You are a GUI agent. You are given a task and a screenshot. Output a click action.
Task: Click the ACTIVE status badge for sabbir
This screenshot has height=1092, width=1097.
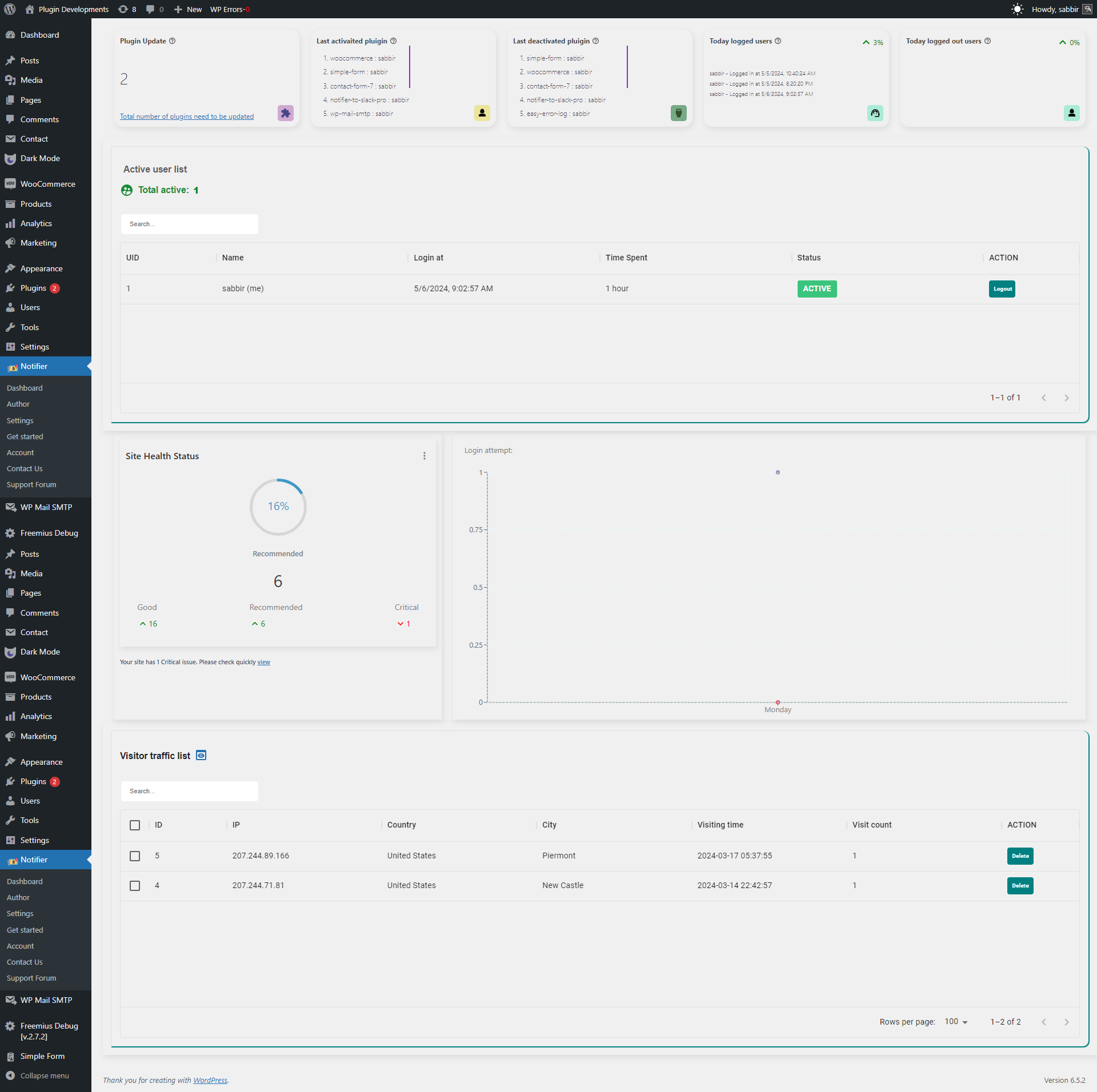[817, 289]
